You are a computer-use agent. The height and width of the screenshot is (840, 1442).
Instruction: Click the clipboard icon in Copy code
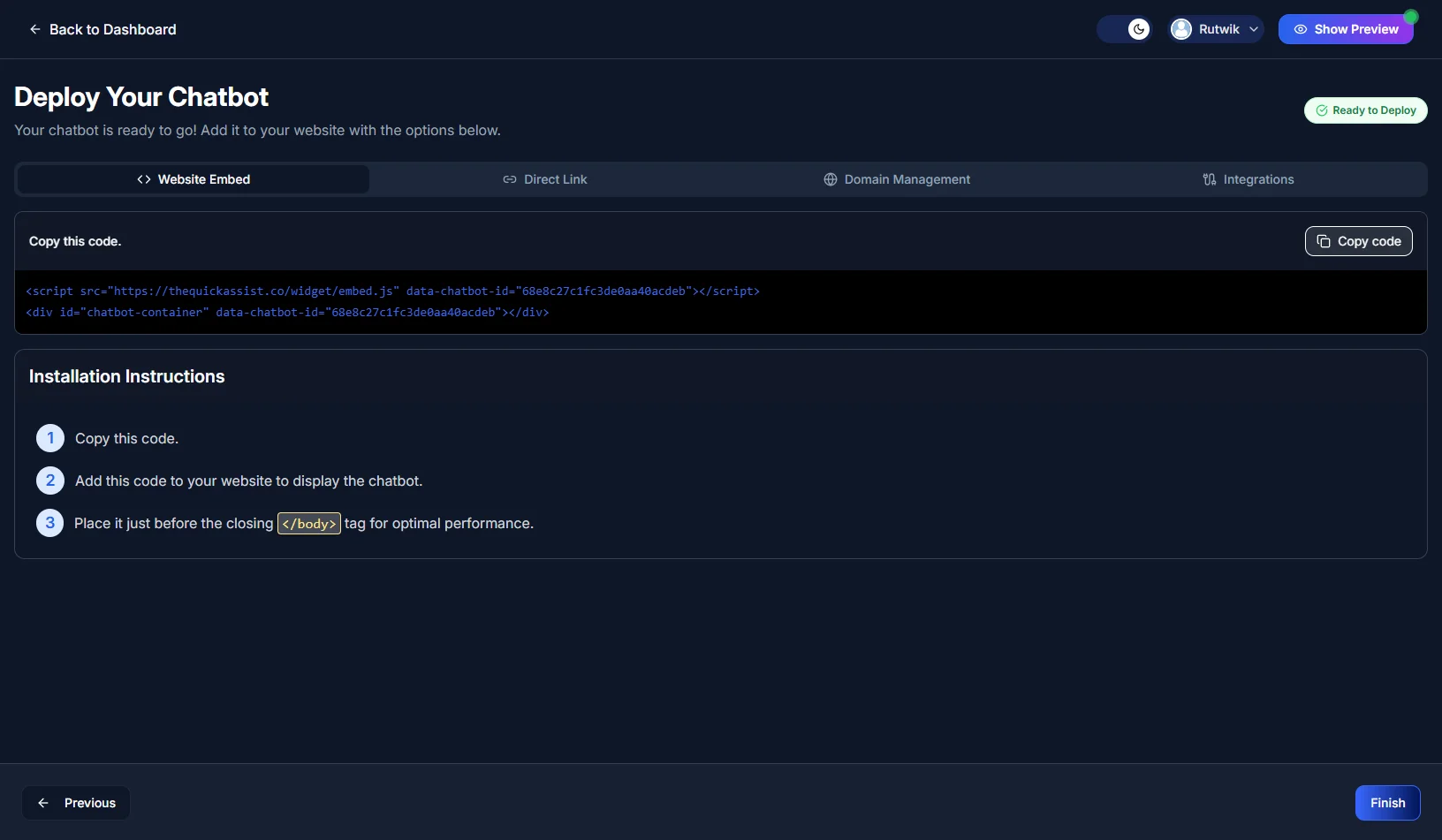[x=1324, y=241]
